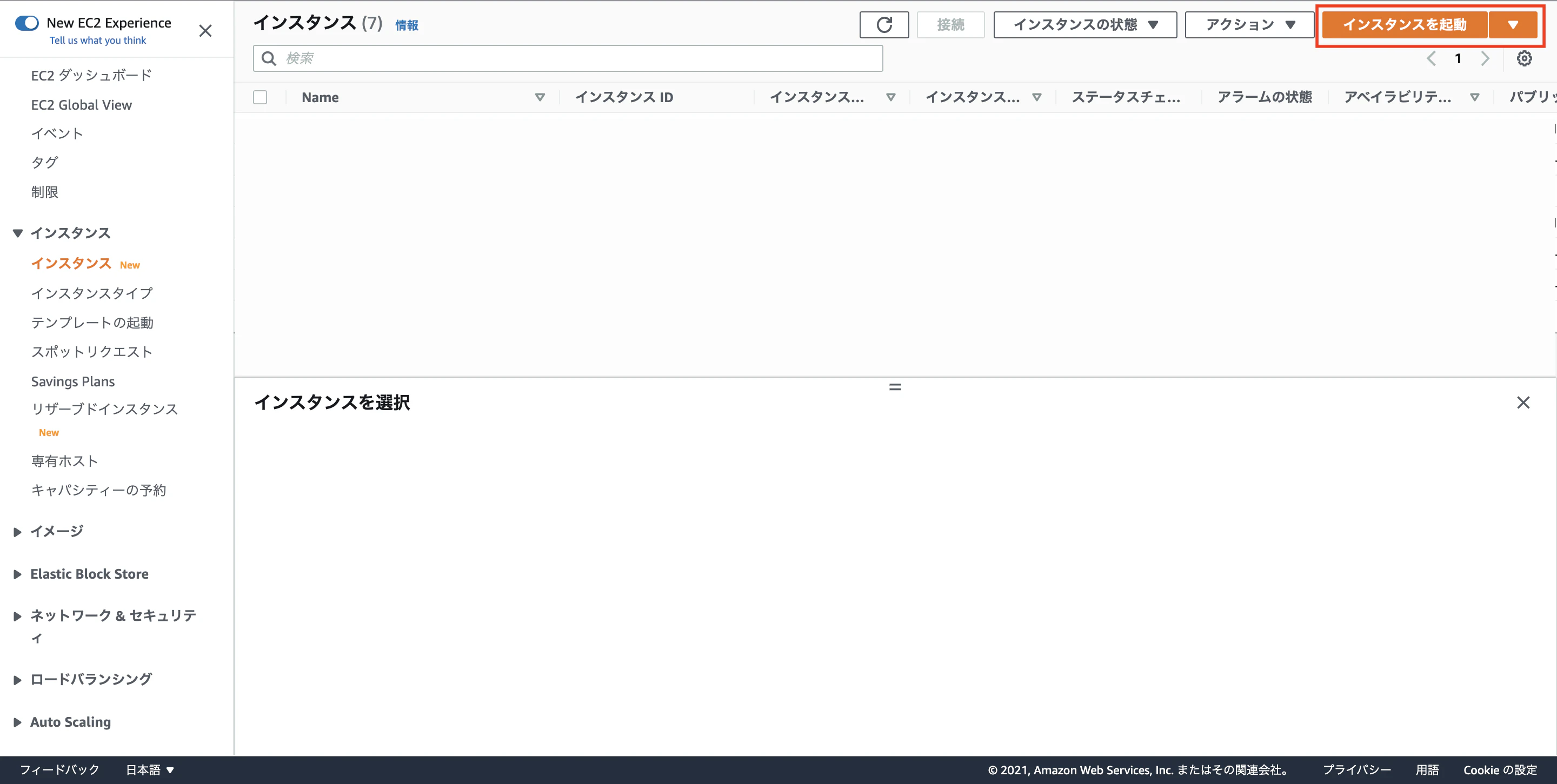This screenshot has width=1557, height=784.
Task: Sort the fourth インスタンス... column arrow
Action: [x=1036, y=97]
